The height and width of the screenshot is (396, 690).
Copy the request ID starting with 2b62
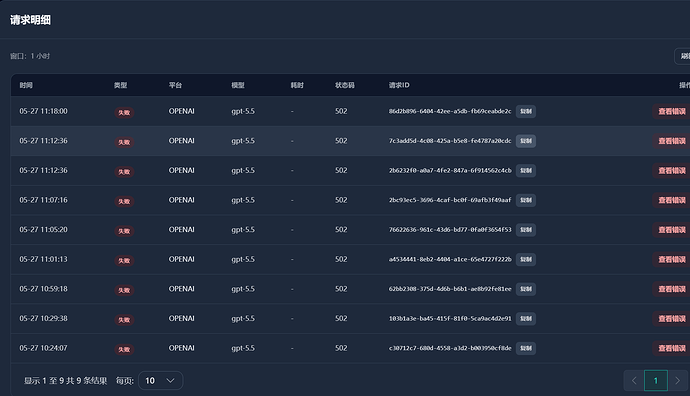tap(526, 170)
